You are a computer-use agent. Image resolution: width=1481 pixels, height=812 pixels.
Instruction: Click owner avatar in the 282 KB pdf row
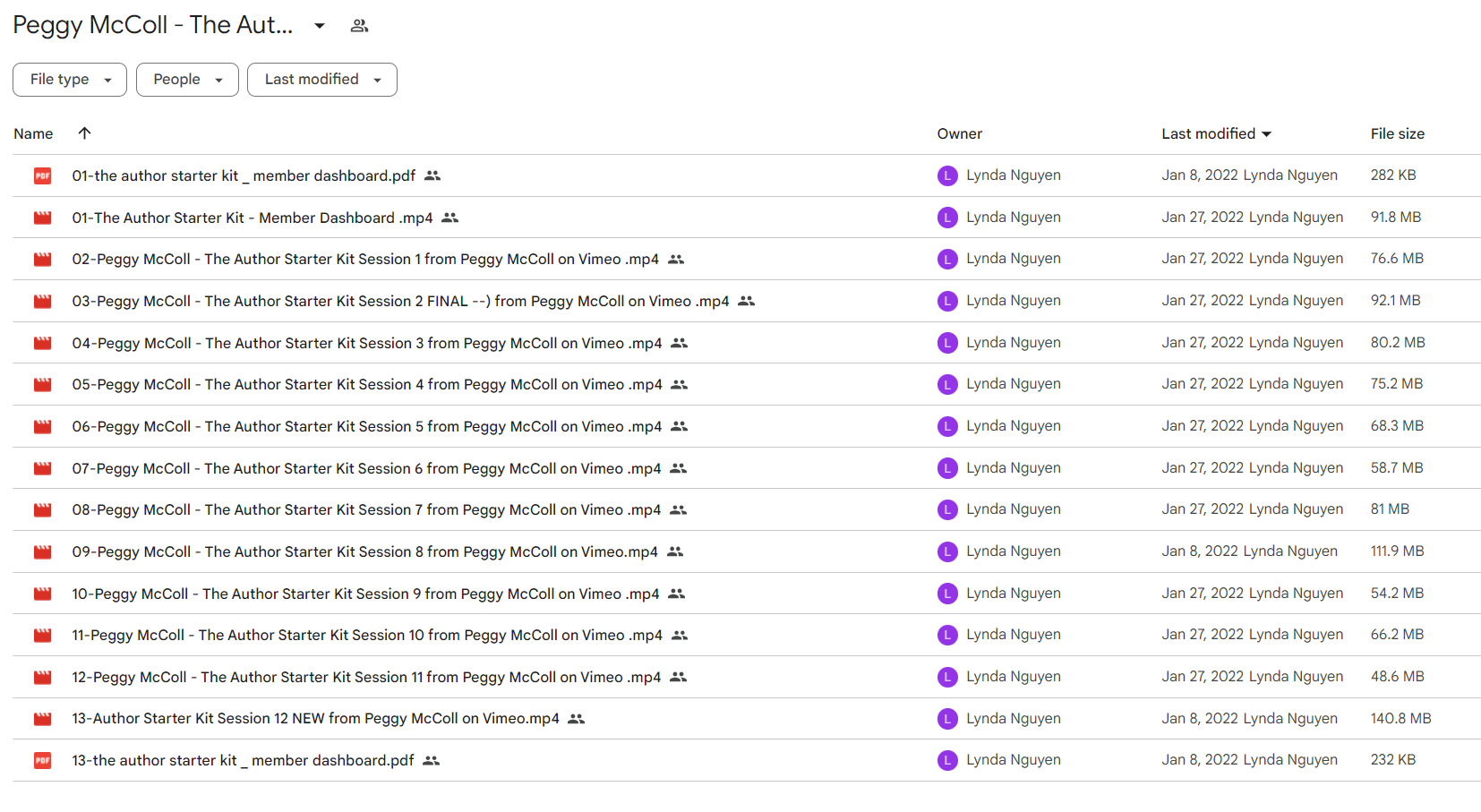click(947, 175)
